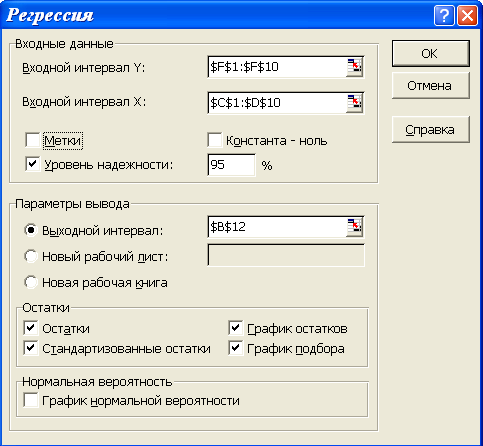This screenshot has height=446, width=483.
Task: Toggle the График подбора checkbox
Action: [x=236, y=348]
